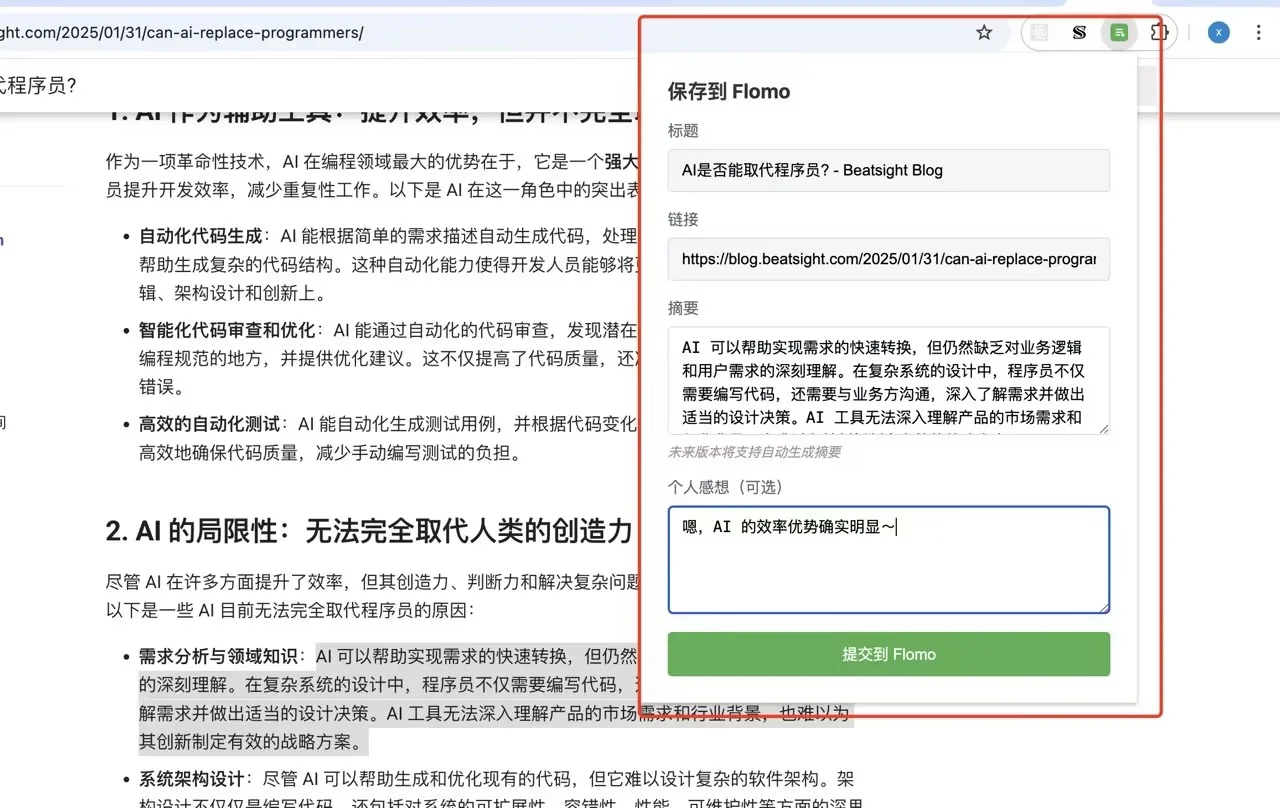This screenshot has height=808, width=1280.
Task: Open the green Flomo extension icon
Action: [1118, 32]
